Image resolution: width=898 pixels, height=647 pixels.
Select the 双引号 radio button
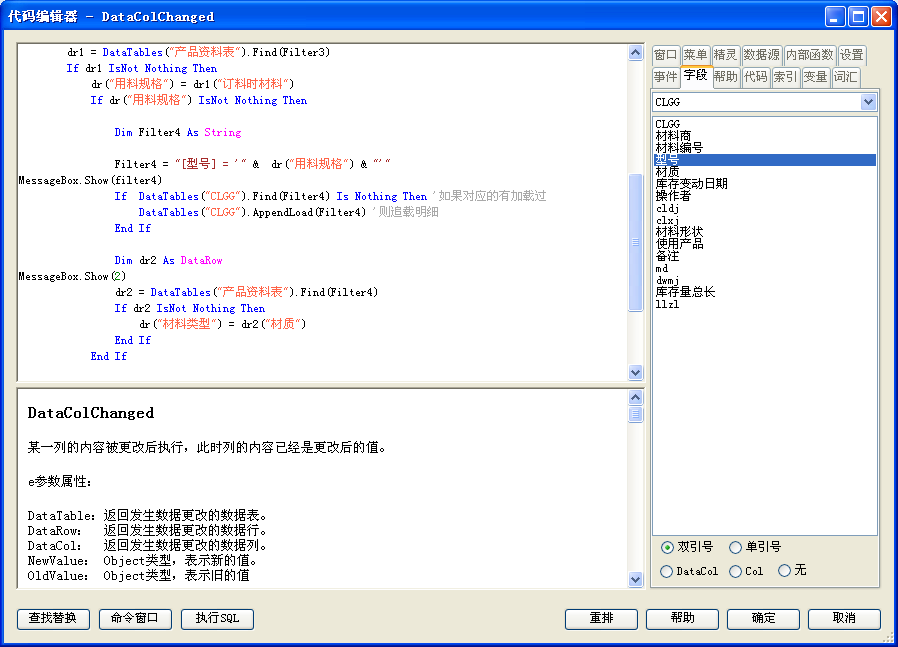(667, 547)
